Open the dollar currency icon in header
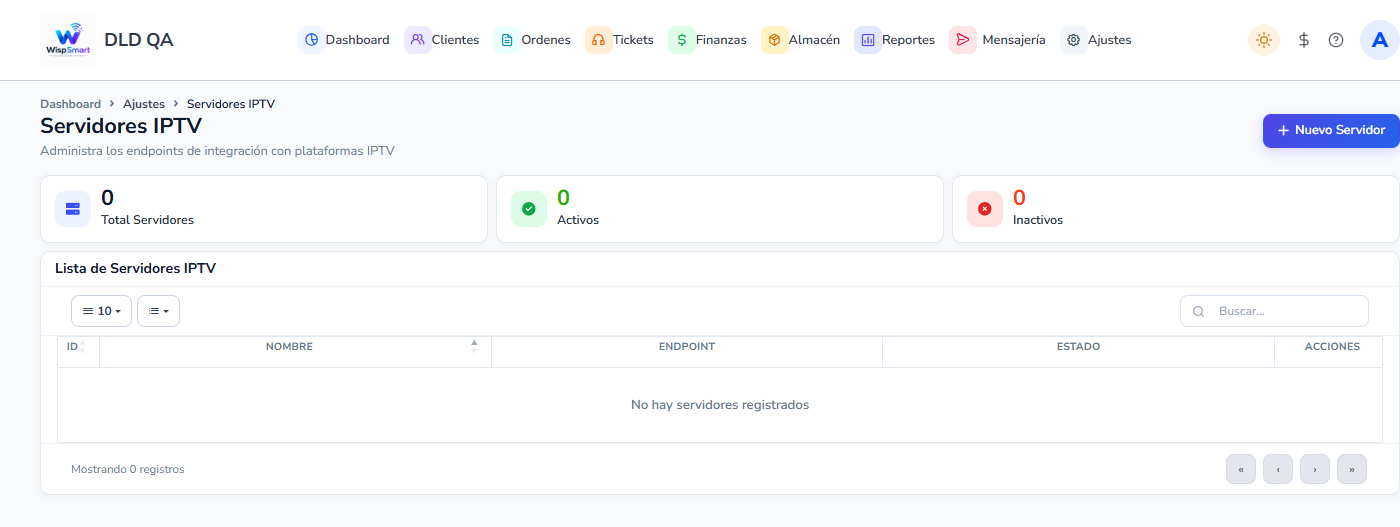The image size is (1400, 527). [1304, 40]
